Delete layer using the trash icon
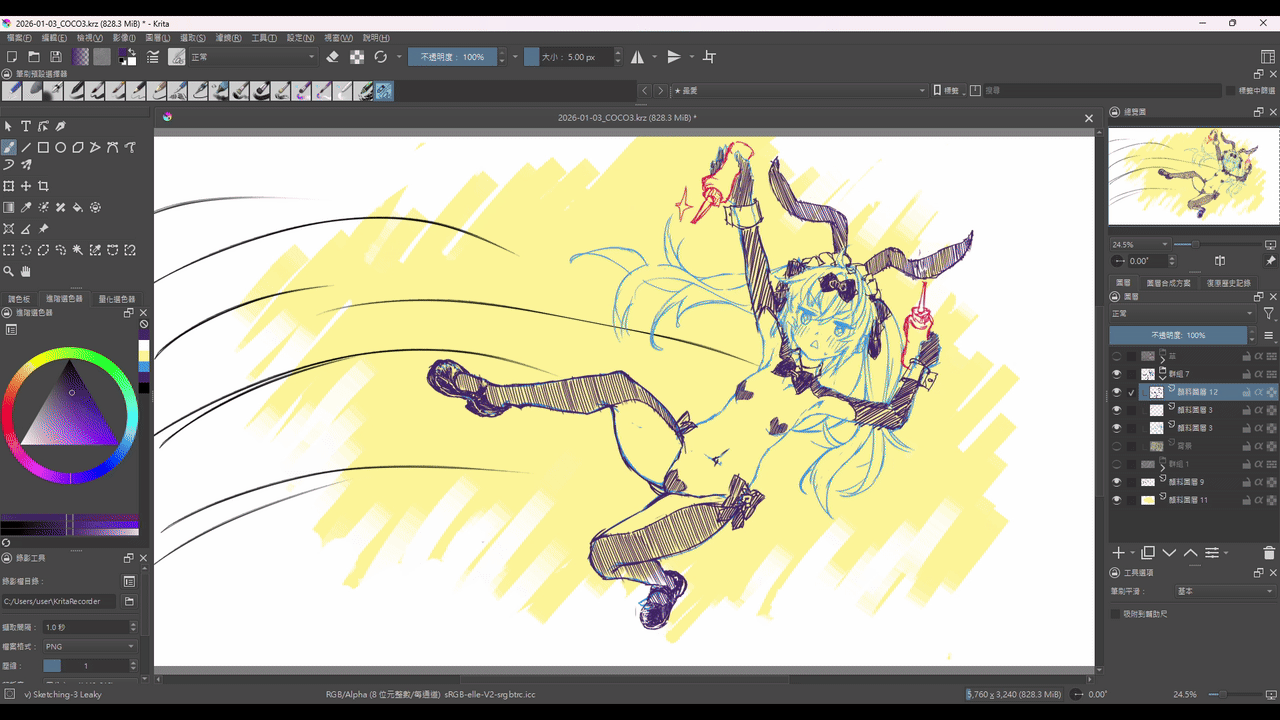Image resolution: width=1280 pixels, height=720 pixels. click(1269, 553)
